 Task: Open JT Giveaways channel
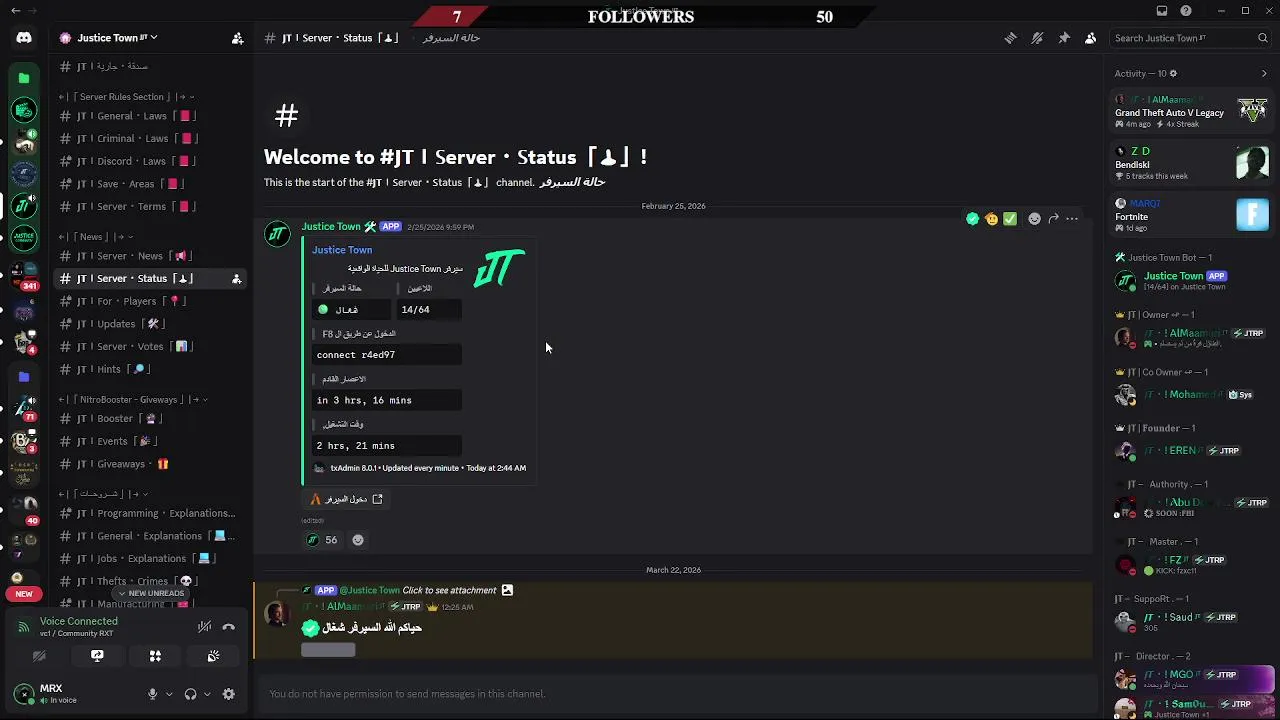coord(150,464)
